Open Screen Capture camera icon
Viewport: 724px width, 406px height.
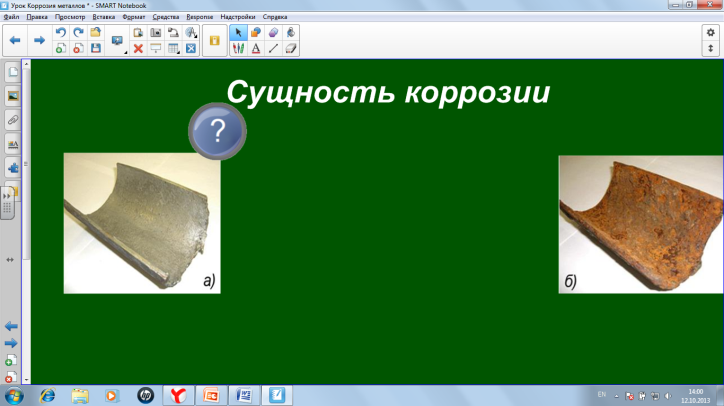(x=156, y=32)
